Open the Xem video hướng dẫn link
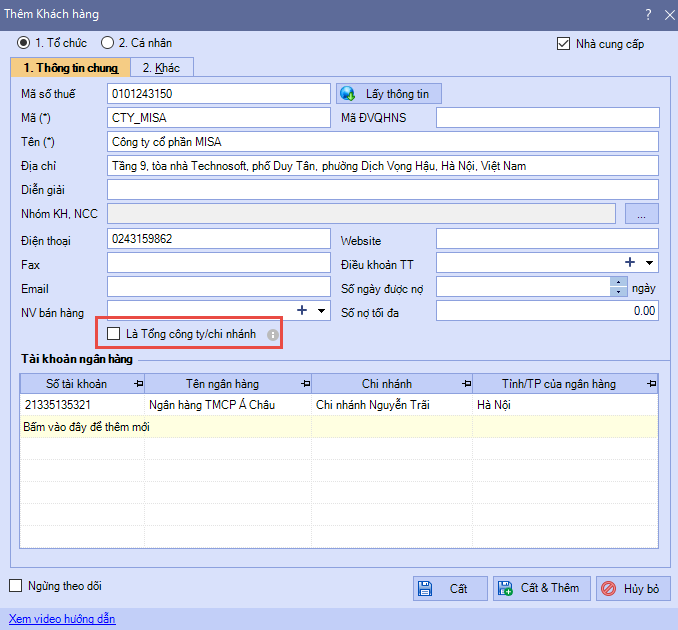Image resolution: width=678 pixels, height=630 pixels. [62, 619]
